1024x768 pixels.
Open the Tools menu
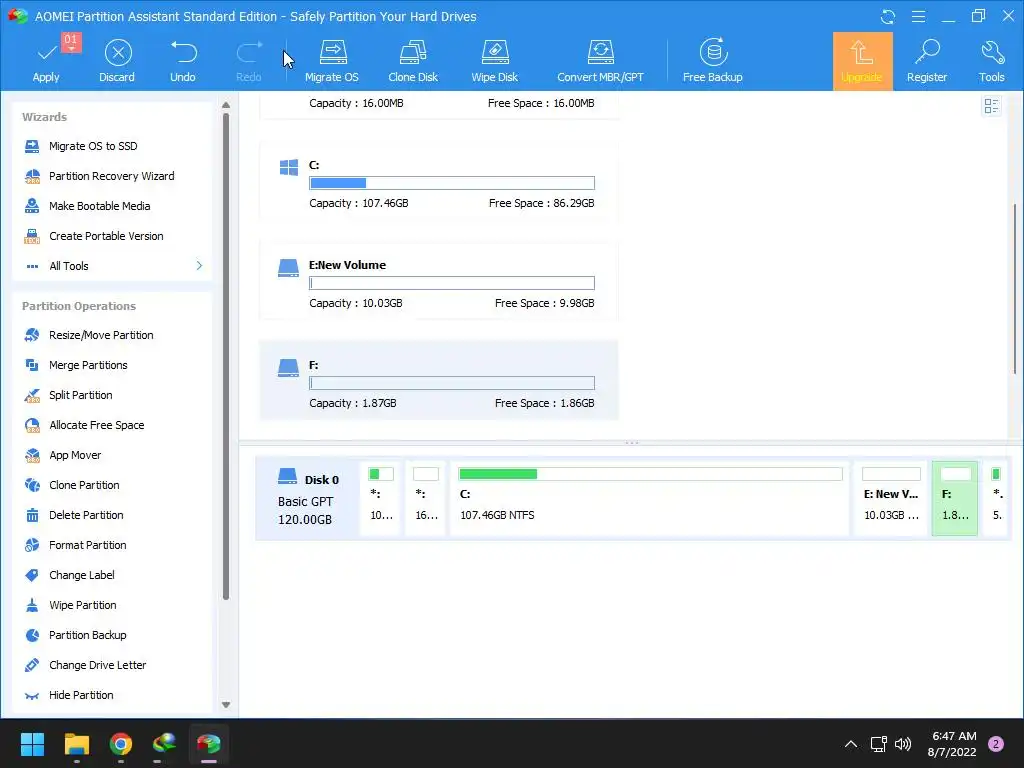point(991,61)
